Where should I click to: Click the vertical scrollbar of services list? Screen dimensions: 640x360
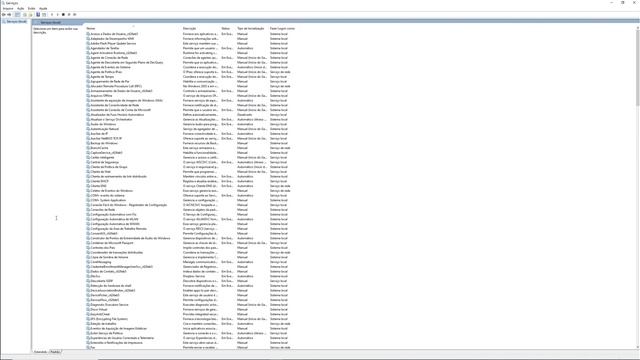coord(638,188)
